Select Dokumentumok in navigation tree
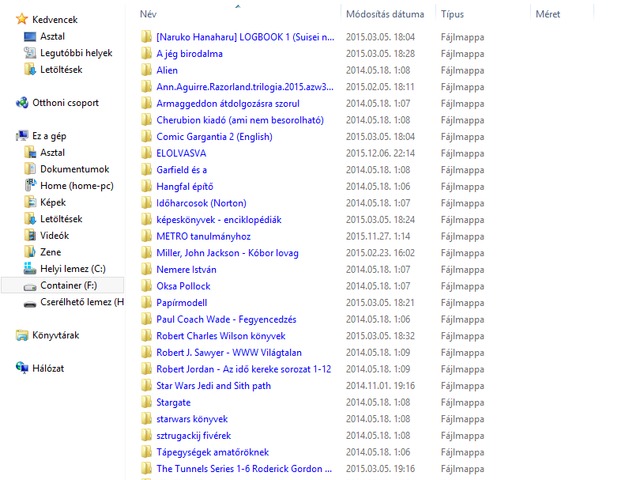The width and height of the screenshot is (640, 480). [74, 169]
